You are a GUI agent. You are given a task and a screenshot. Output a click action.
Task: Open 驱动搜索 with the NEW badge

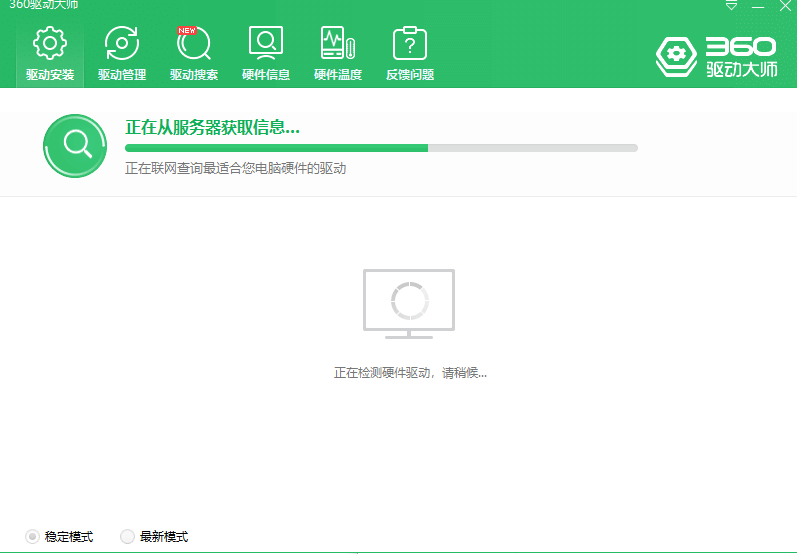pos(194,54)
